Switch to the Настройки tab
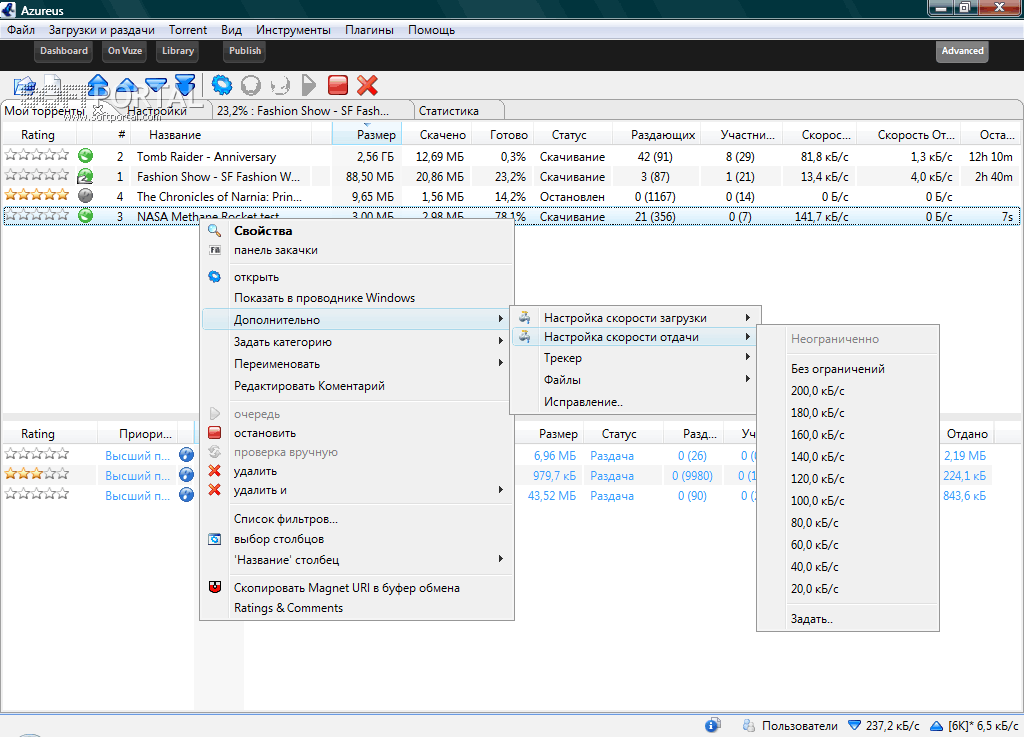1024x737 pixels. [x=157, y=110]
